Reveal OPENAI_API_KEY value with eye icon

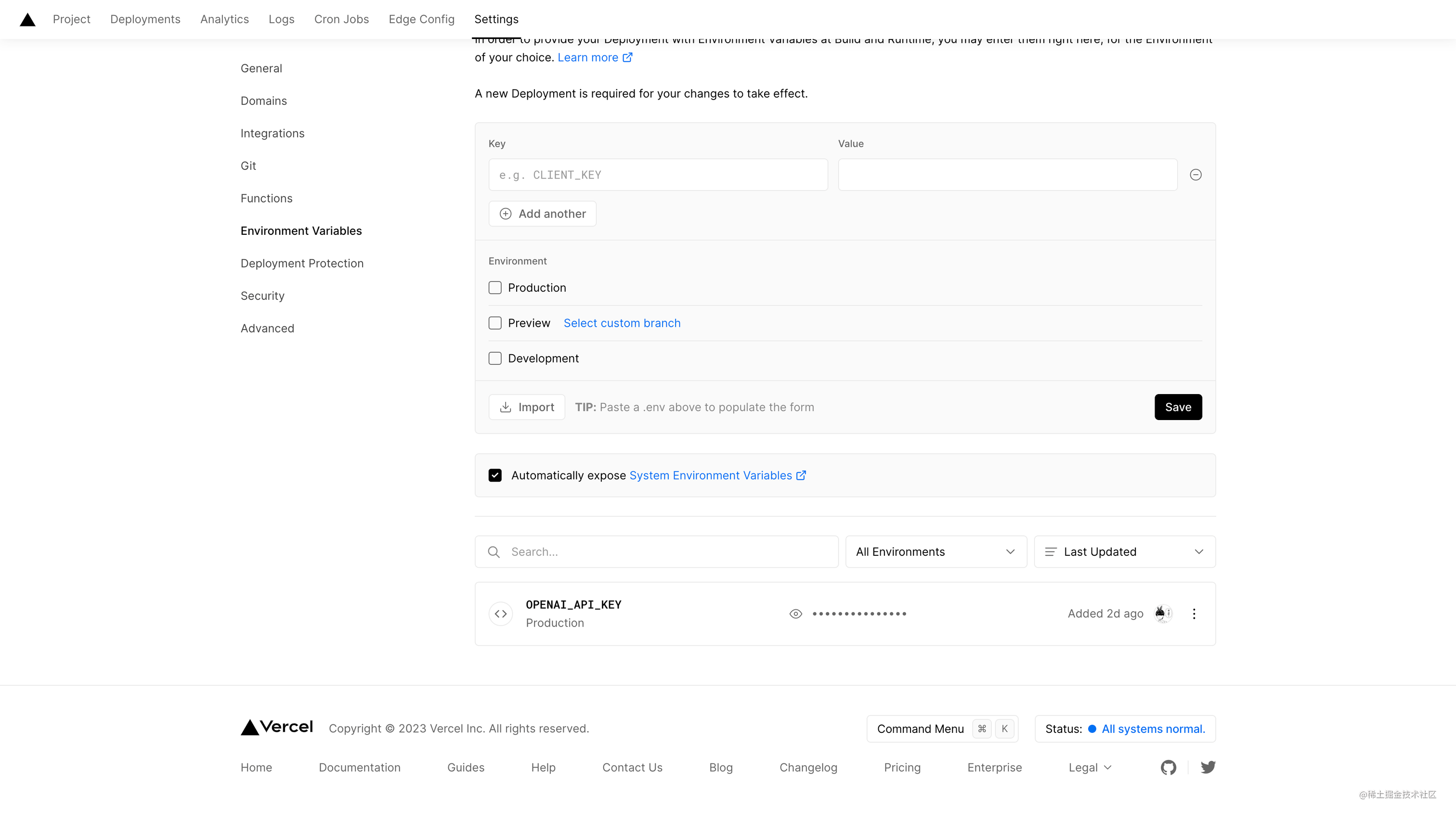(x=795, y=614)
